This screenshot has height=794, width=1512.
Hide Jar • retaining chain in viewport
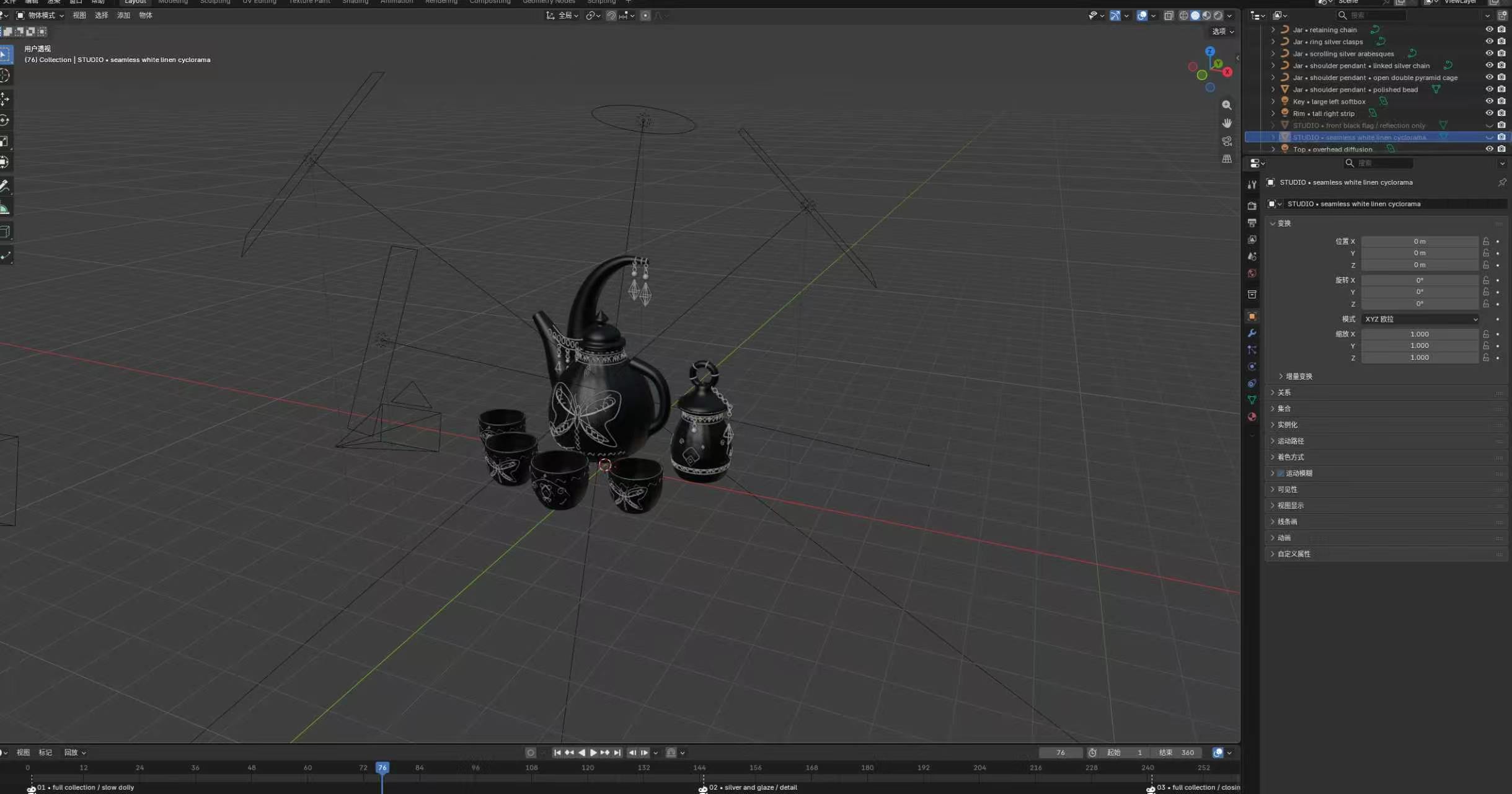(x=1489, y=30)
